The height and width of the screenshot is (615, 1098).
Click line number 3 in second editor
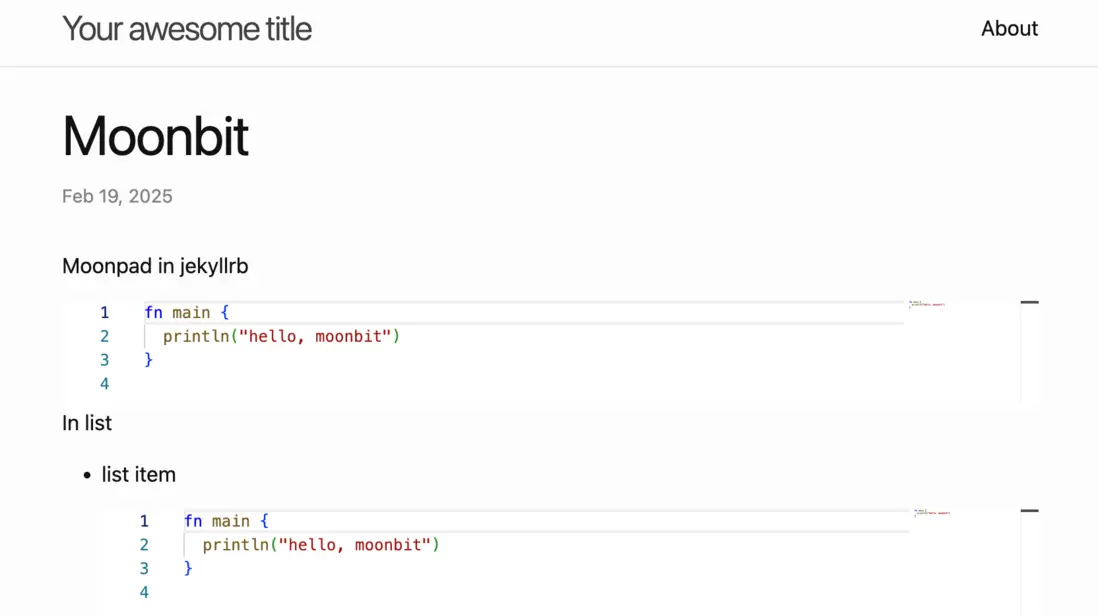pyautogui.click(x=144, y=568)
